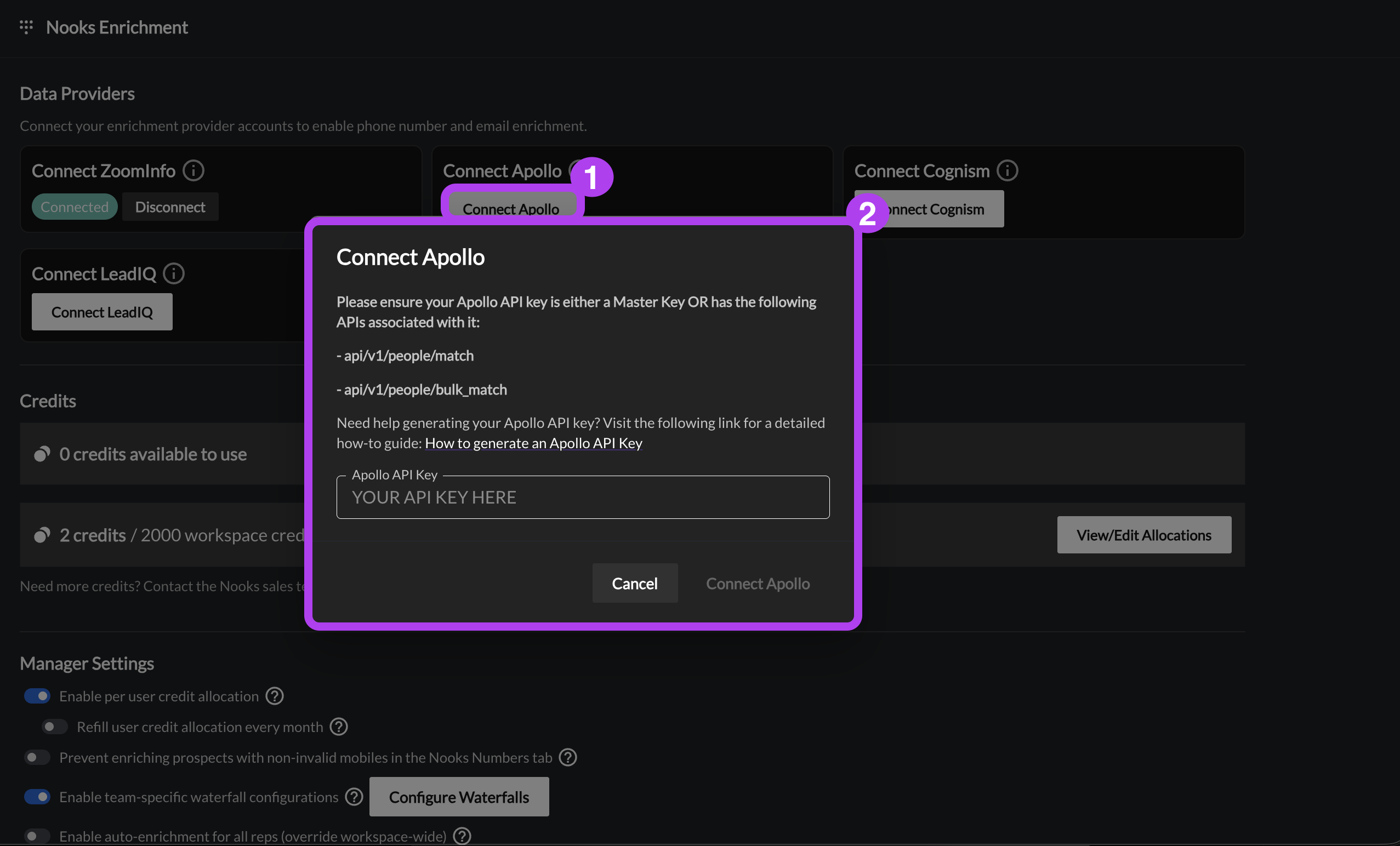1400x846 pixels.
Task: Cancel the Connect Apollo dialog
Action: pyautogui.click(x=635, y=583)
